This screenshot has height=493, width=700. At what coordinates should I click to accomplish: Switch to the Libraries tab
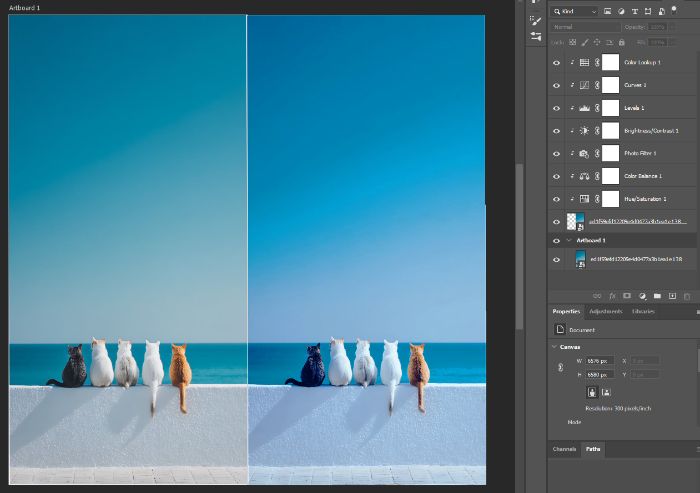(643, 311)
